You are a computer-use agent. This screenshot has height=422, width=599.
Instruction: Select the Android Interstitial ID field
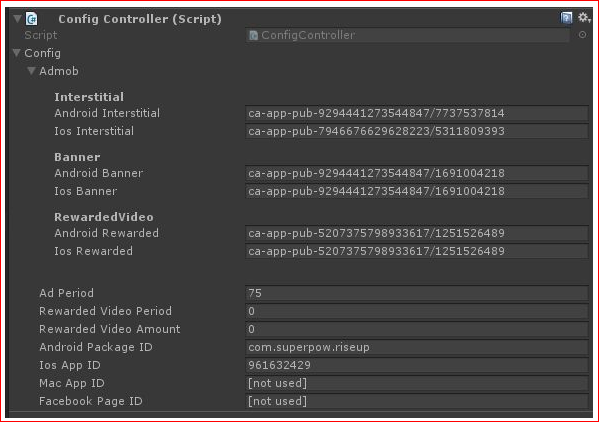click(416, 113)
